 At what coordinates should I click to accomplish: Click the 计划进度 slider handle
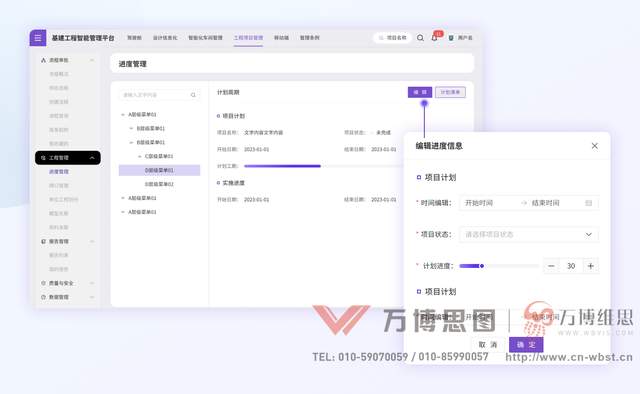[x=482, y=266]
